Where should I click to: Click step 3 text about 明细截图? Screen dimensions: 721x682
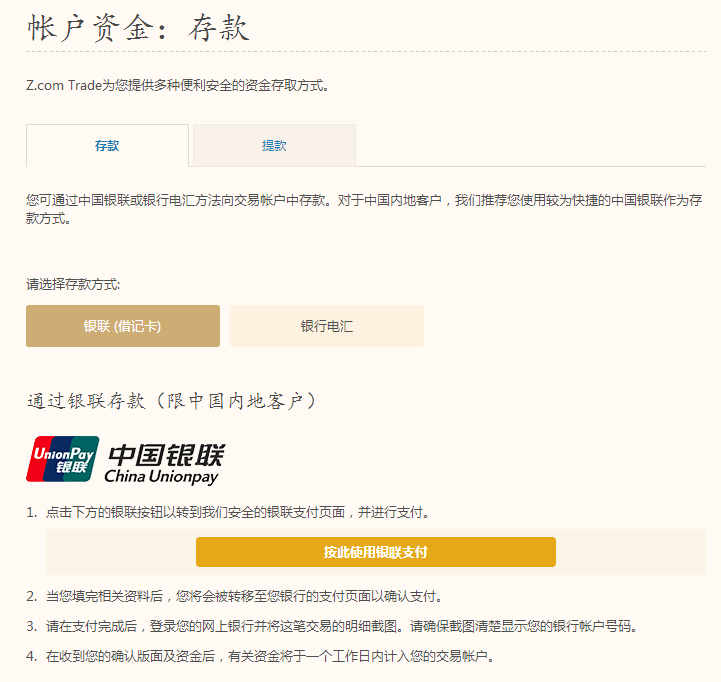coord(341,627)
